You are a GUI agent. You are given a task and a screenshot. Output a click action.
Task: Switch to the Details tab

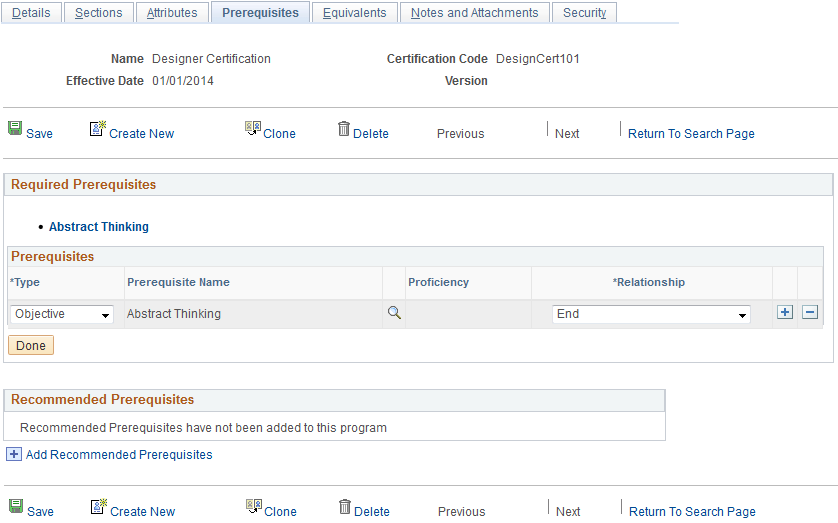click(31, 12)
